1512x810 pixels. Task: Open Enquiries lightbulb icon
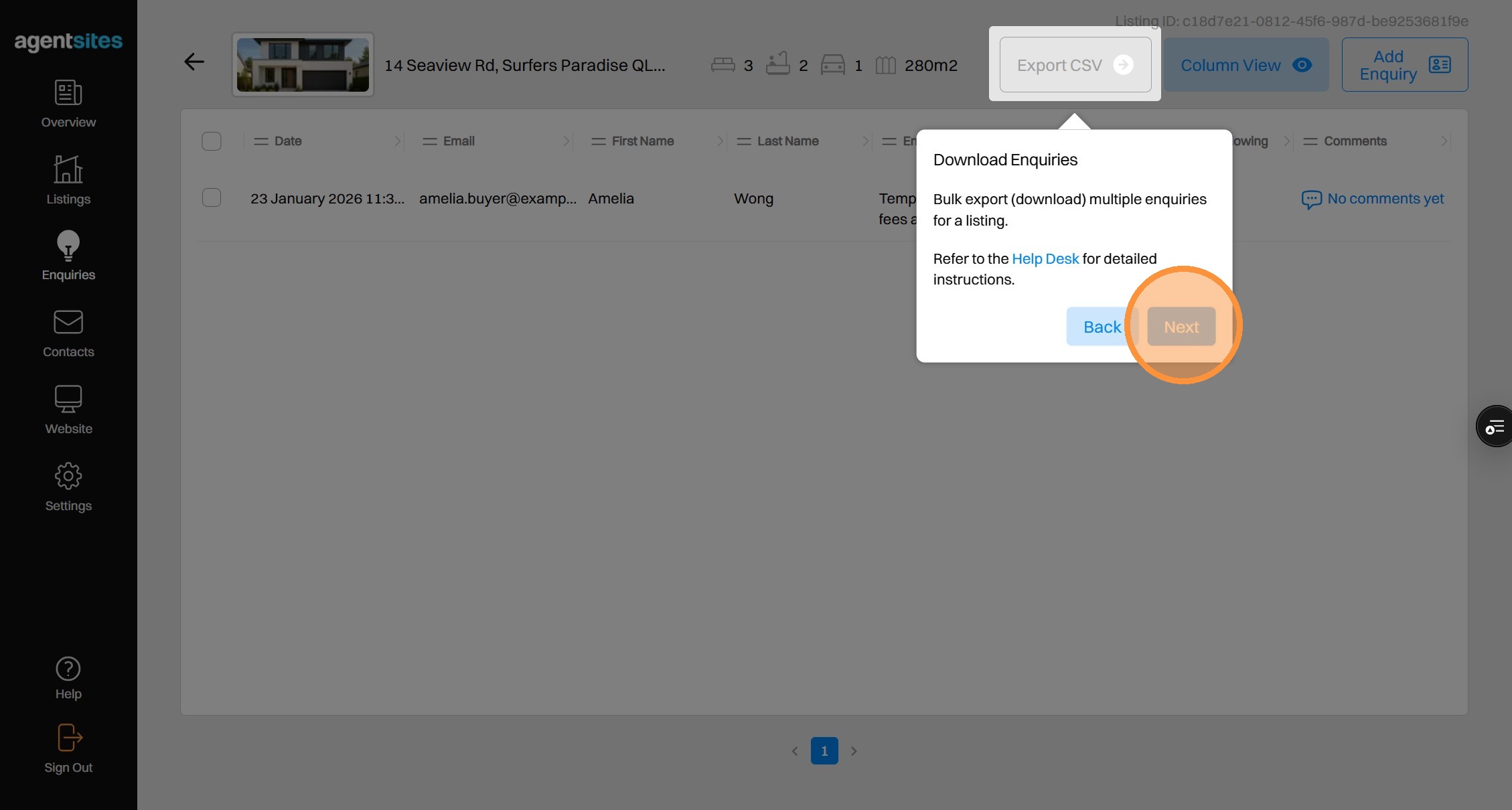tap(68, 246)
